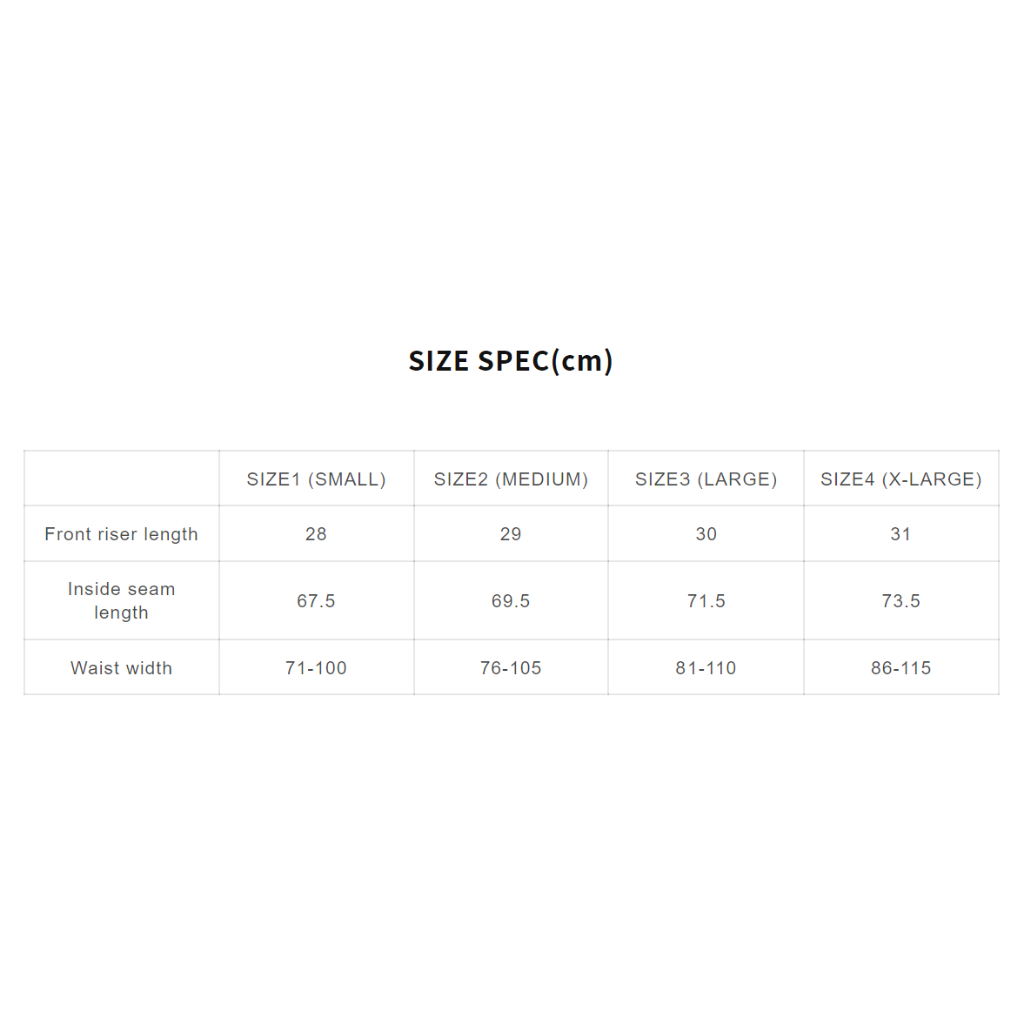This screenshot has width=1024, height=1024.
Task: Click the waist range 81-110
Action: click(706, 668)
